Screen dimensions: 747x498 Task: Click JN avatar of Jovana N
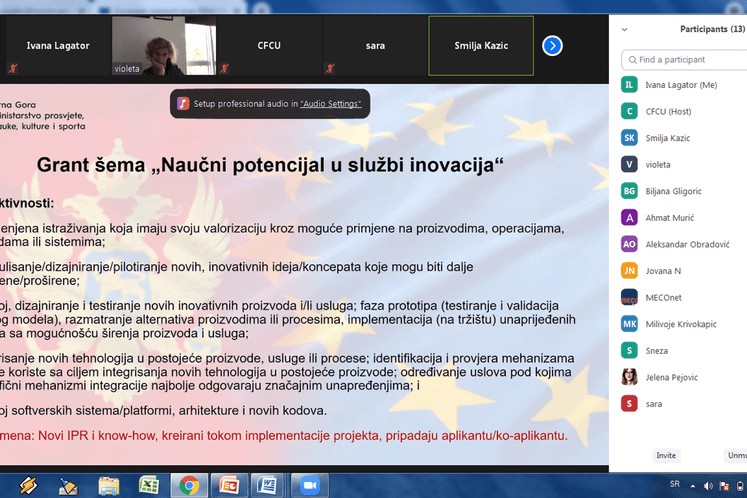click(629, 271)
